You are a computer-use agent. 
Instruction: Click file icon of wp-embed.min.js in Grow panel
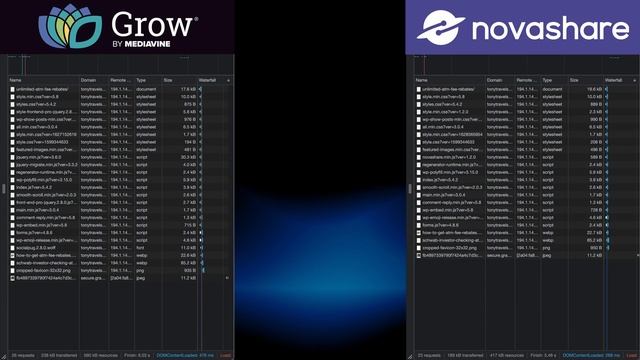pyautogui.click(x=12, y=225)
